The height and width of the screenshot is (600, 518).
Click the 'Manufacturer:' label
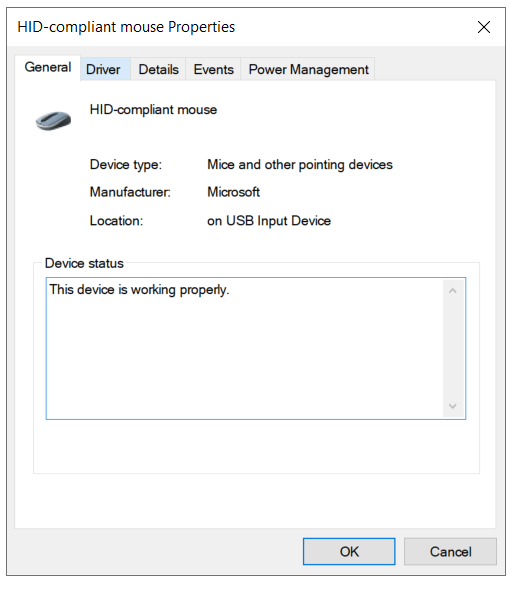130,192
